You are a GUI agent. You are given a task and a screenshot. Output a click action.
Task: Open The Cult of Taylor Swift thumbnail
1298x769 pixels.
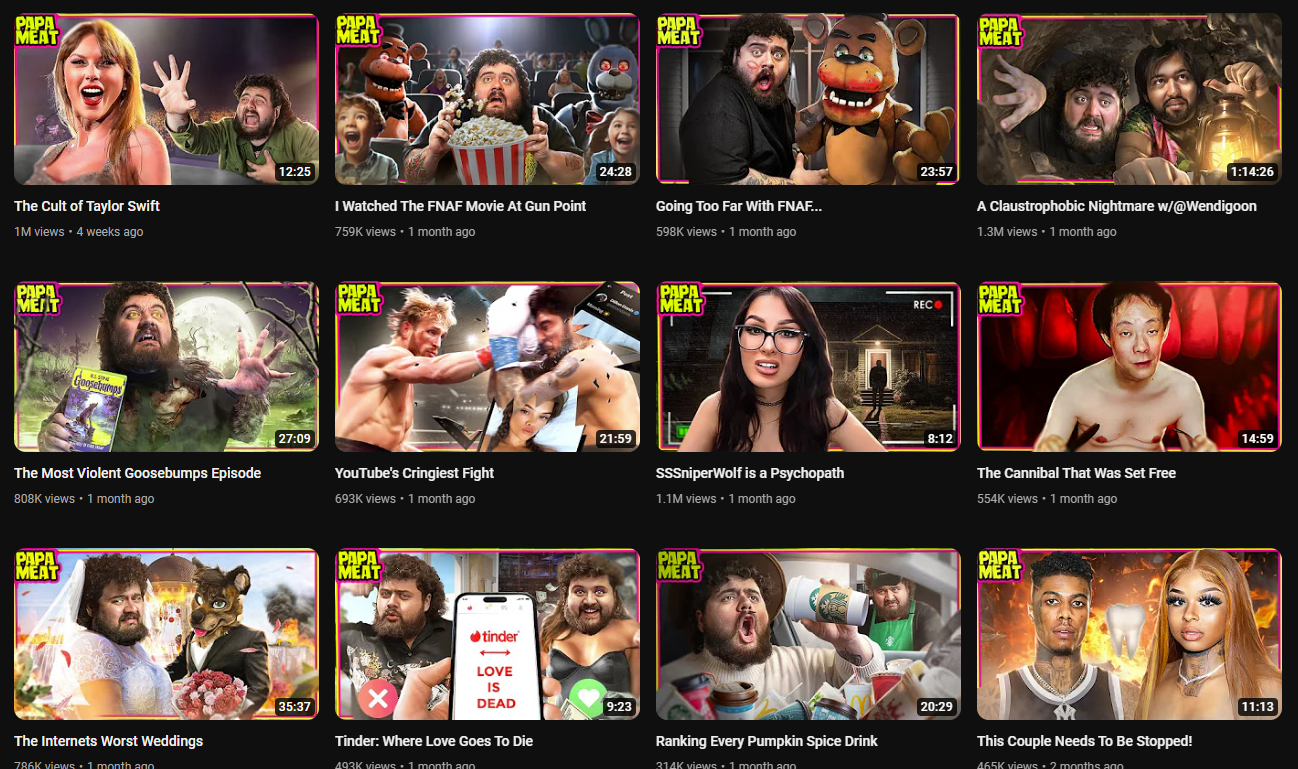(166, 99)
